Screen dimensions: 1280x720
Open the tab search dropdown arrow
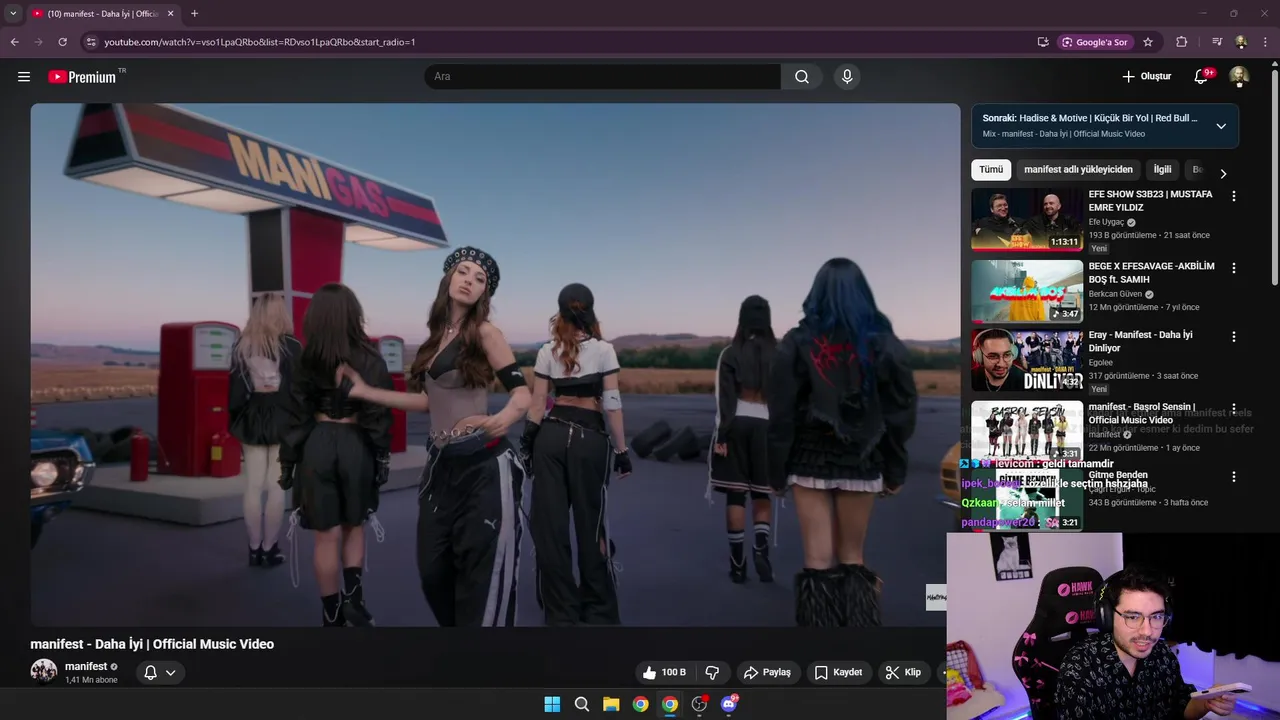[13, 13]
